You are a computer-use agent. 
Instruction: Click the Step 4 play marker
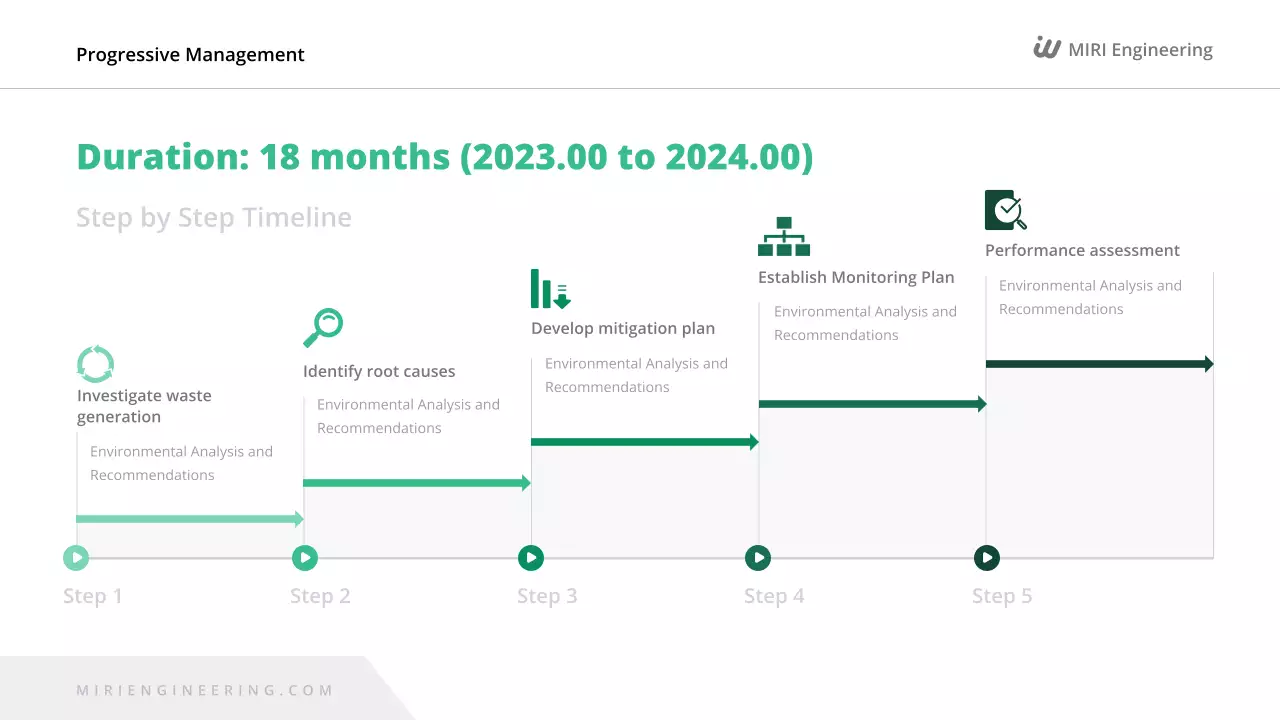(x=758, y=558)
